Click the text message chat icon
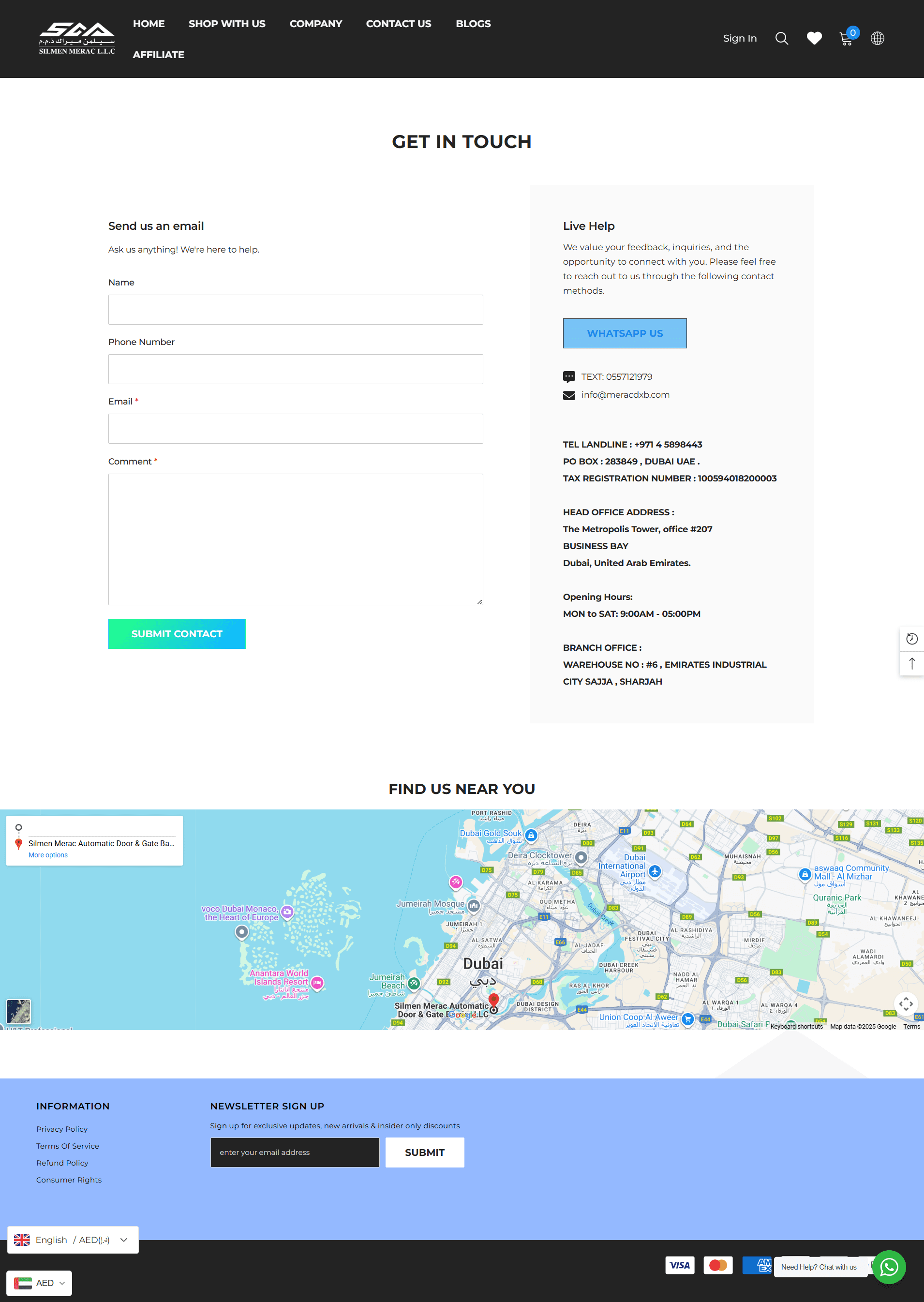The height and width of the screenshot is (1302, 924). 568,377
